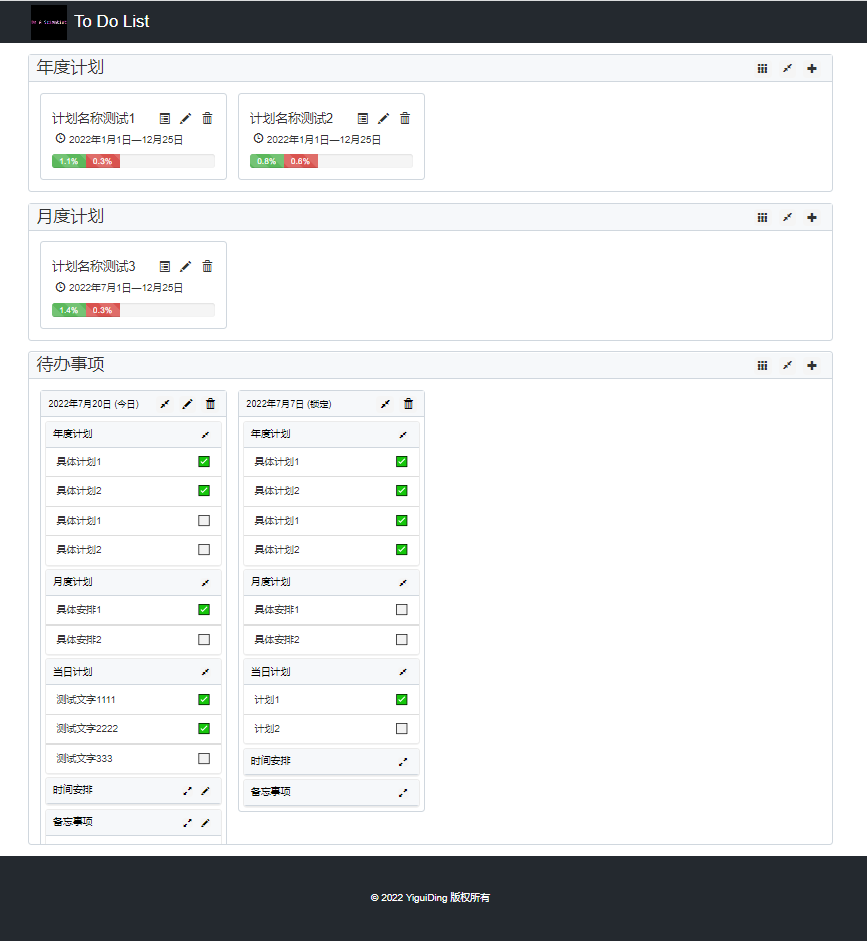Collapse the 年度计划 panel using header shrink icon
Viewport: 867px width, 941px height.
point(787,69)
